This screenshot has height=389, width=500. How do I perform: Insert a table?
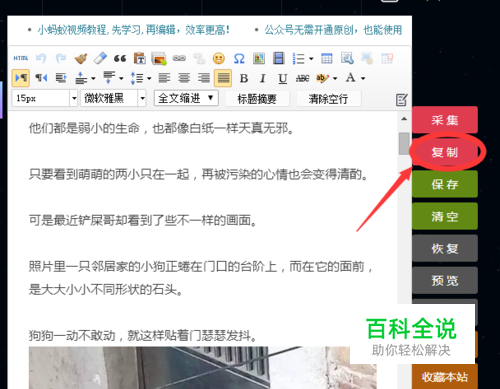[x=327, y=59]
